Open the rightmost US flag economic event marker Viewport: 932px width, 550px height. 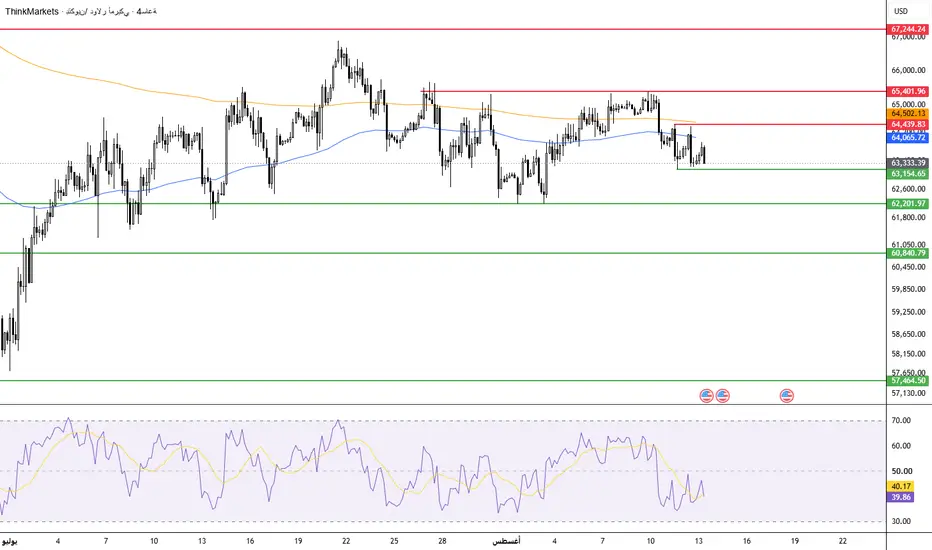786,395
